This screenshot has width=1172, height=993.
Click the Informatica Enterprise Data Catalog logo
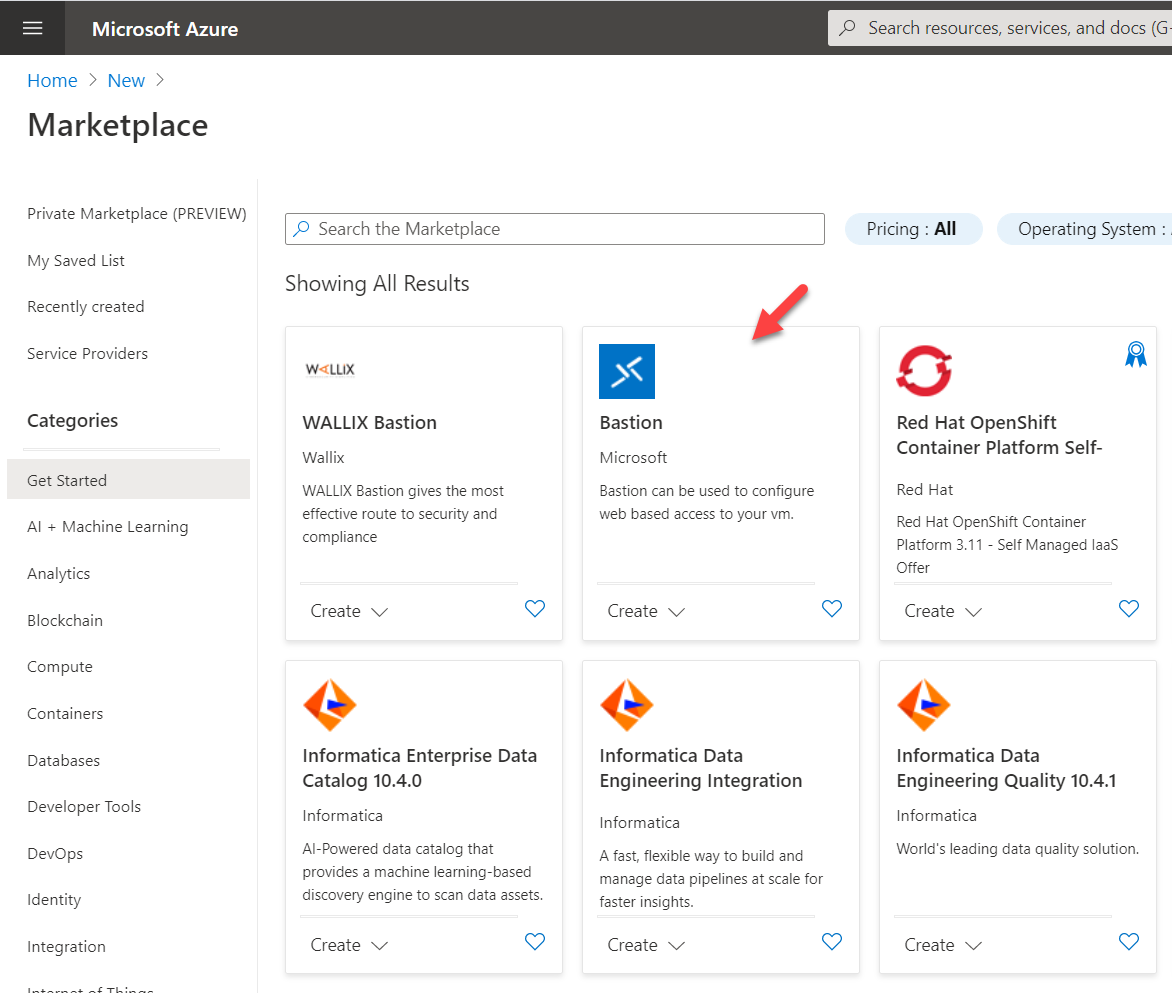(330, 705)
